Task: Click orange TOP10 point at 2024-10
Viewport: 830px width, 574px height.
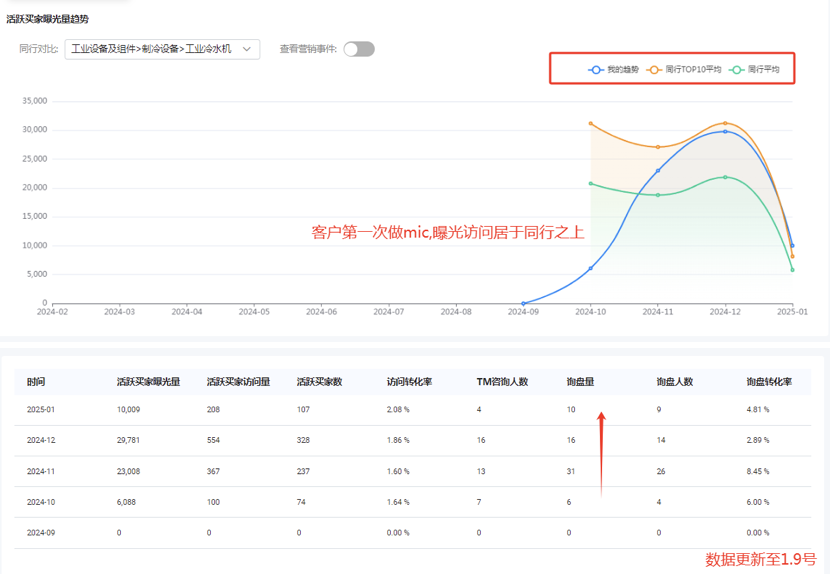Action: [x=591, y=123]
